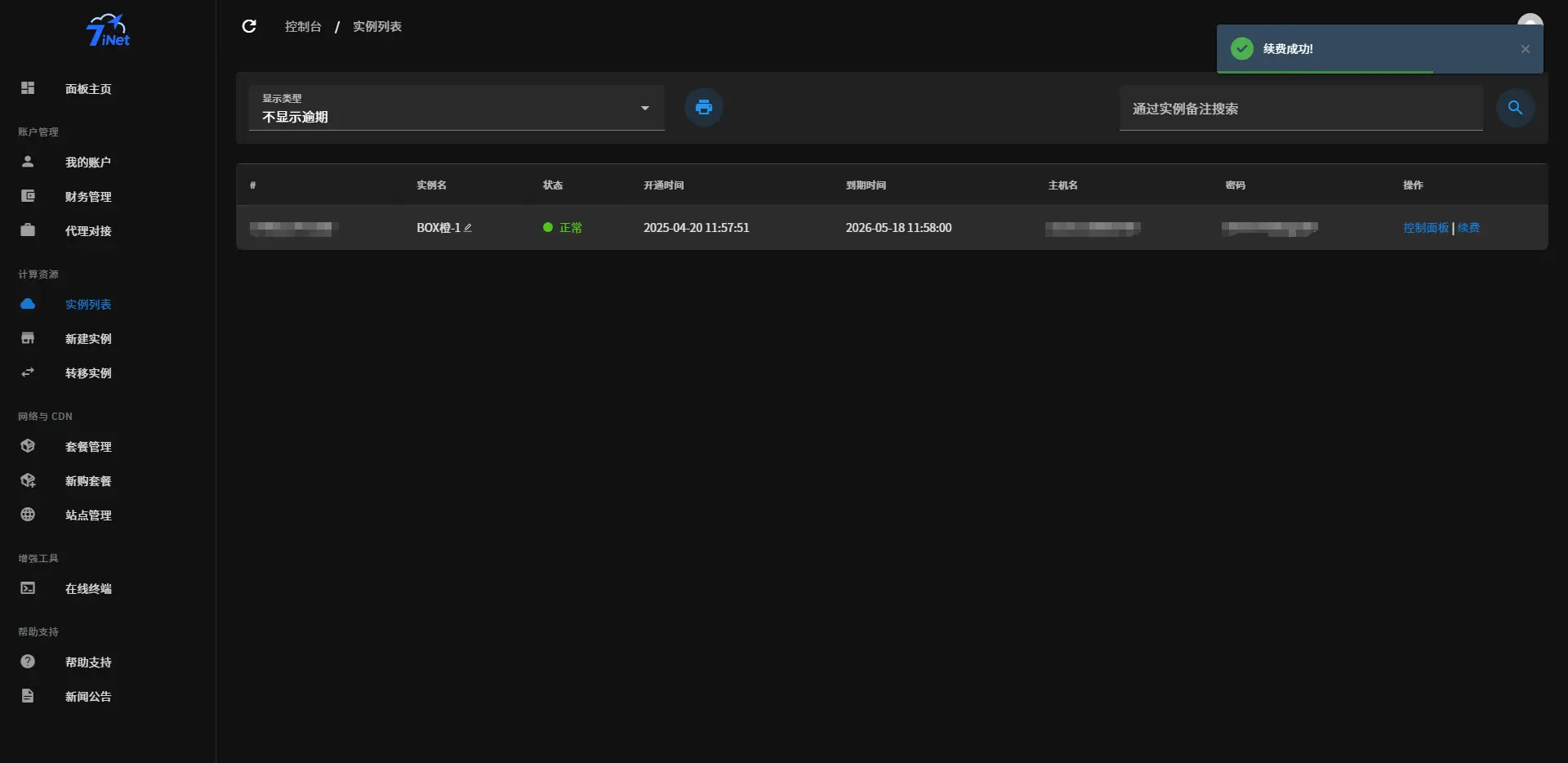
Task: Open 转移实例 page
Action: pyautogui.click(x=88, y=373)
